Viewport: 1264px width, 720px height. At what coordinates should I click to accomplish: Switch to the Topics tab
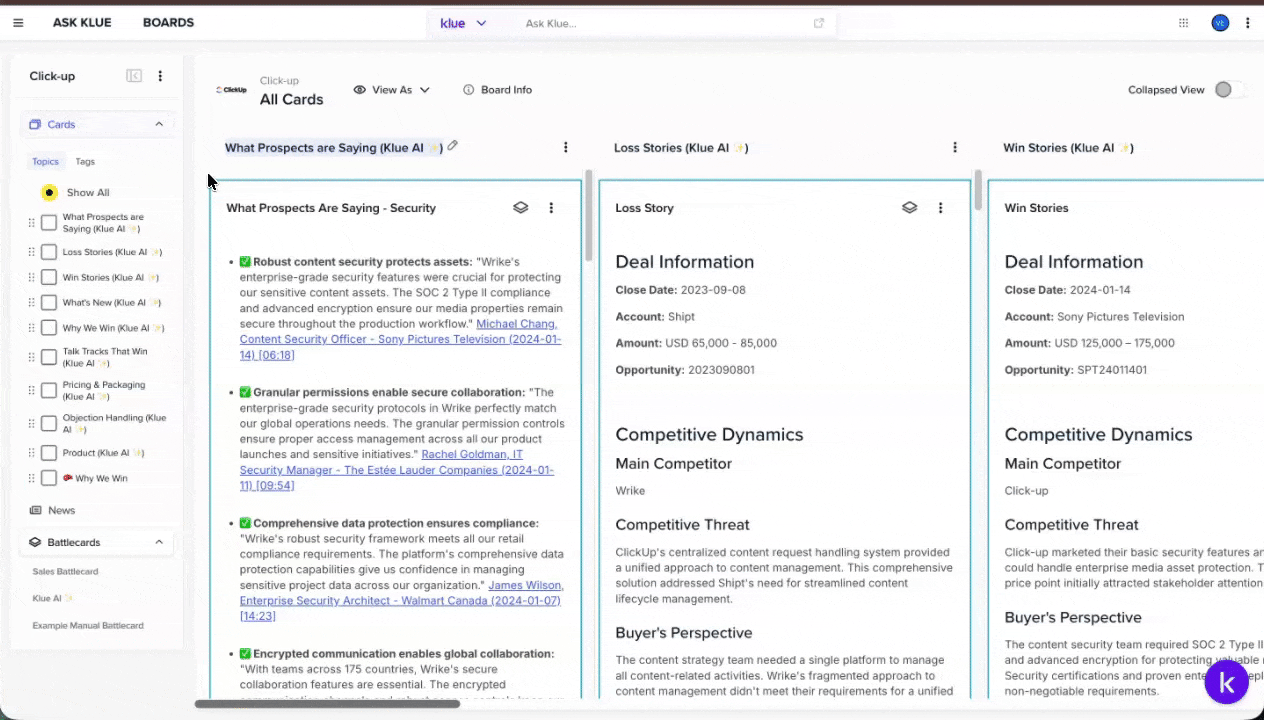pyautogui.click(x=45, y=161)
